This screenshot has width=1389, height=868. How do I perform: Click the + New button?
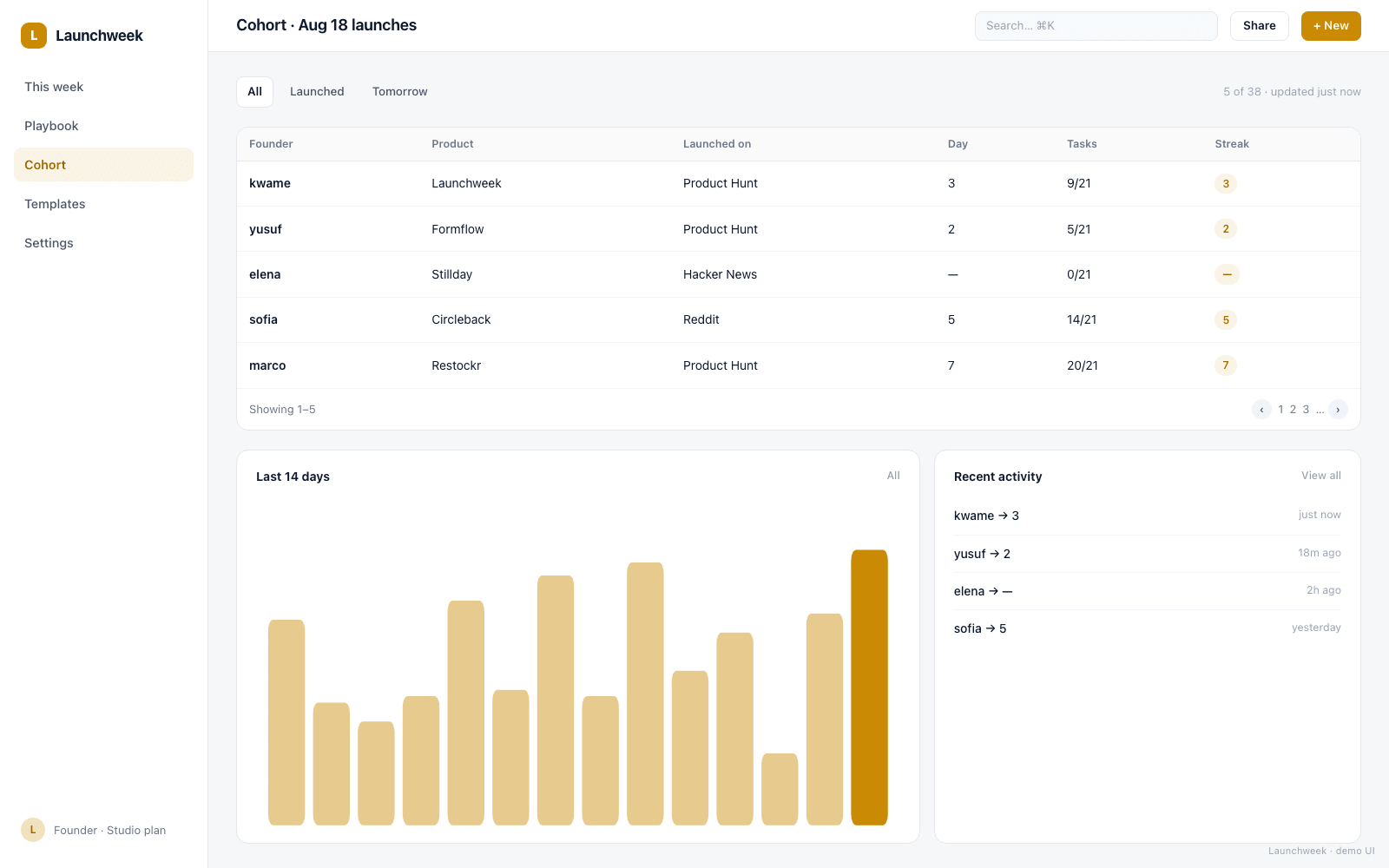1331,26
